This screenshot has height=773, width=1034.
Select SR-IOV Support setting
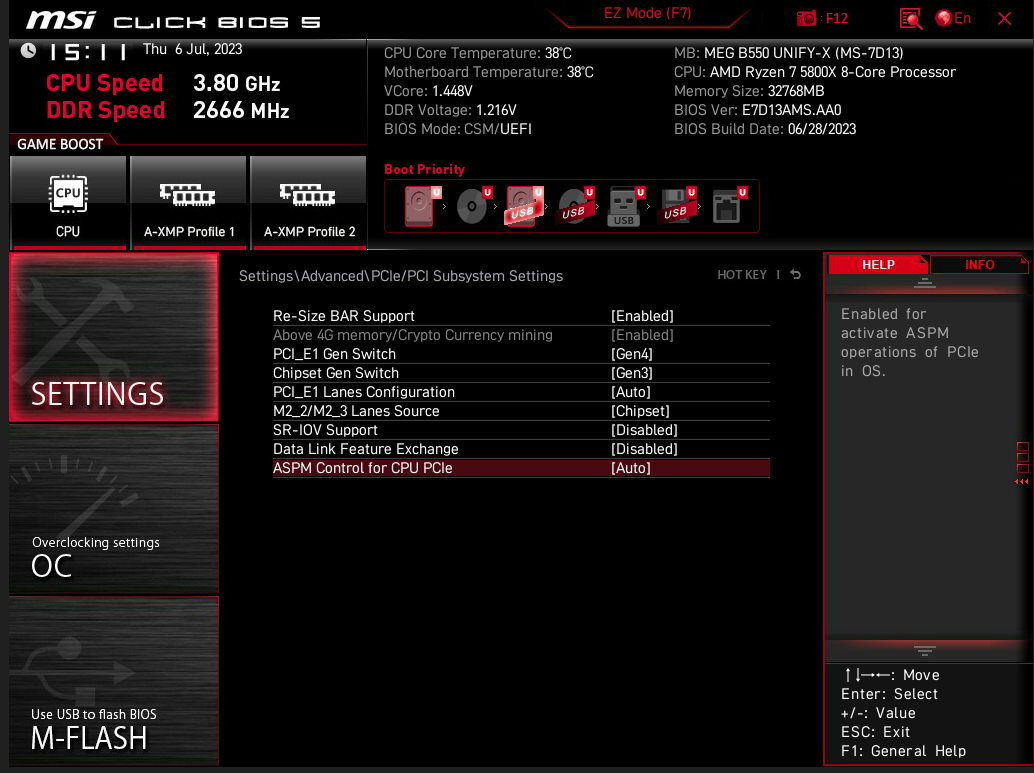pos(325,430)
